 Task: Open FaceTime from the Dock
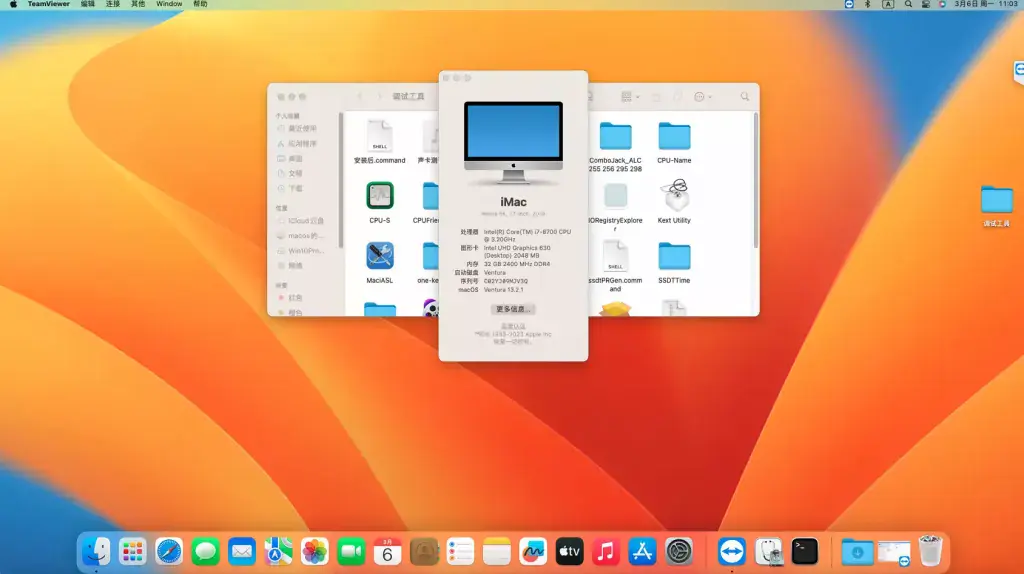pyautogui.click(x=351, y=552)
